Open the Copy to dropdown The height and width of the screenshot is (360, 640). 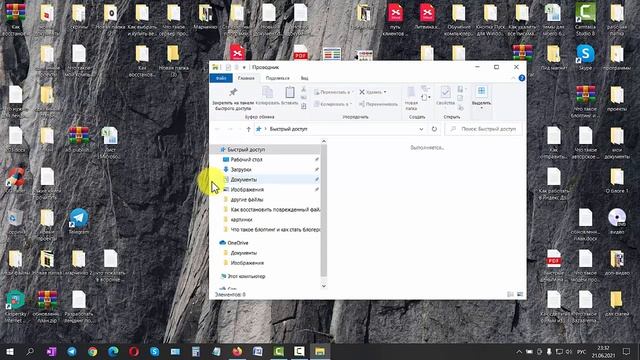point(333,104)
